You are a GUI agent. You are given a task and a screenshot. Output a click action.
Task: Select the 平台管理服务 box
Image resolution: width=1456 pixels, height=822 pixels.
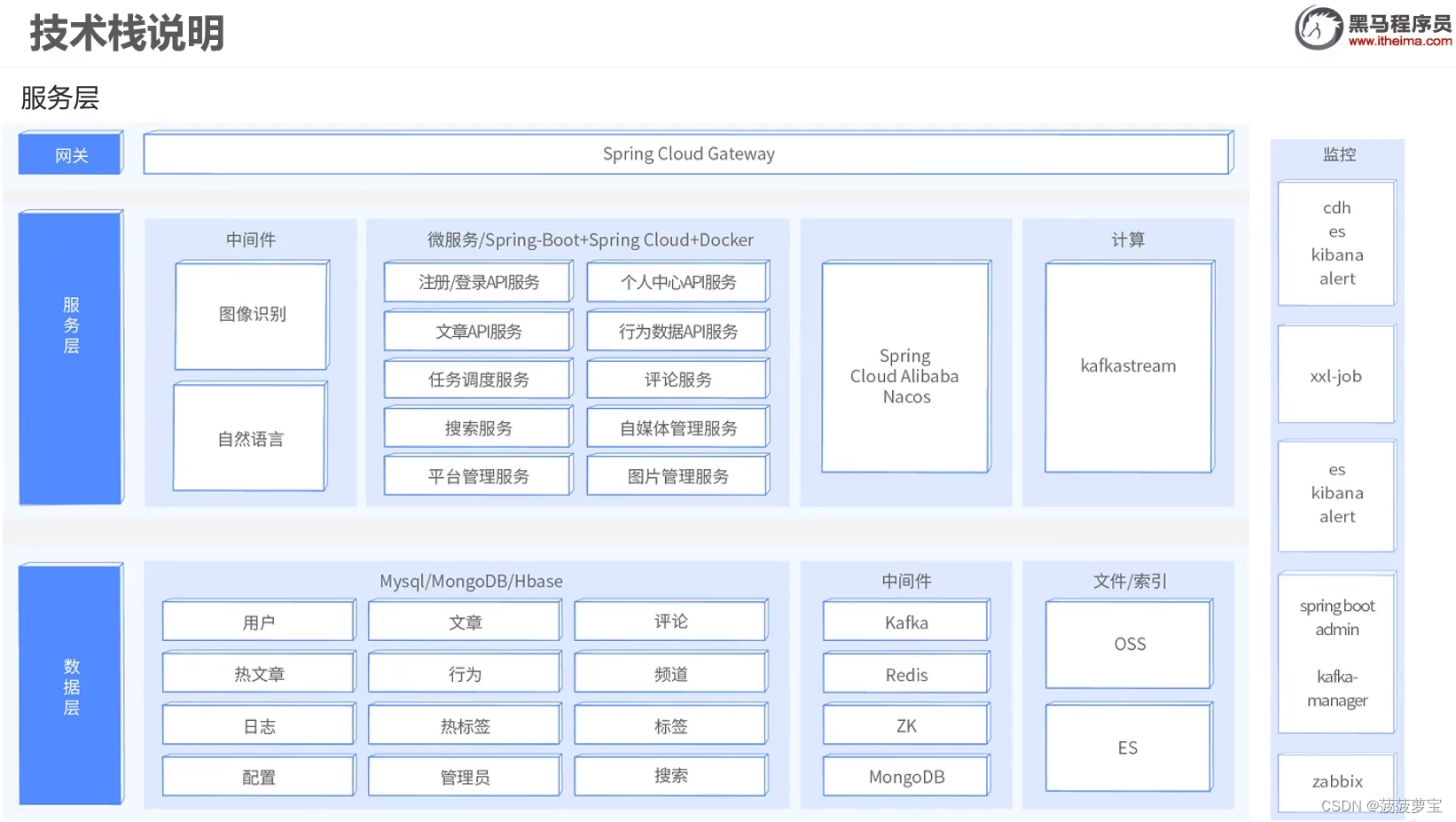pyautogui.click(x=479, y=475)
